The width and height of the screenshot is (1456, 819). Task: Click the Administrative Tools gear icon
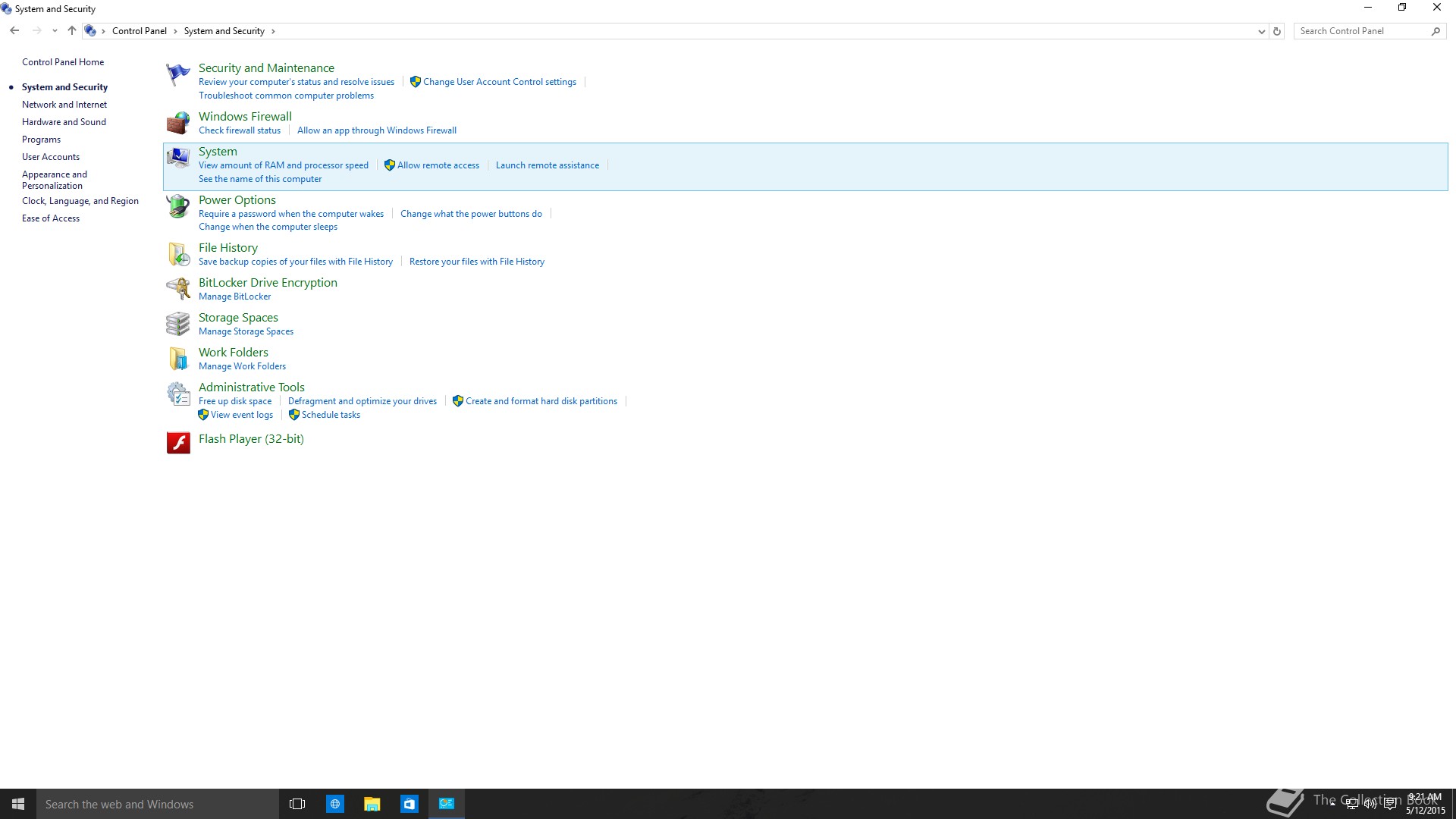(x=178, y=394)
